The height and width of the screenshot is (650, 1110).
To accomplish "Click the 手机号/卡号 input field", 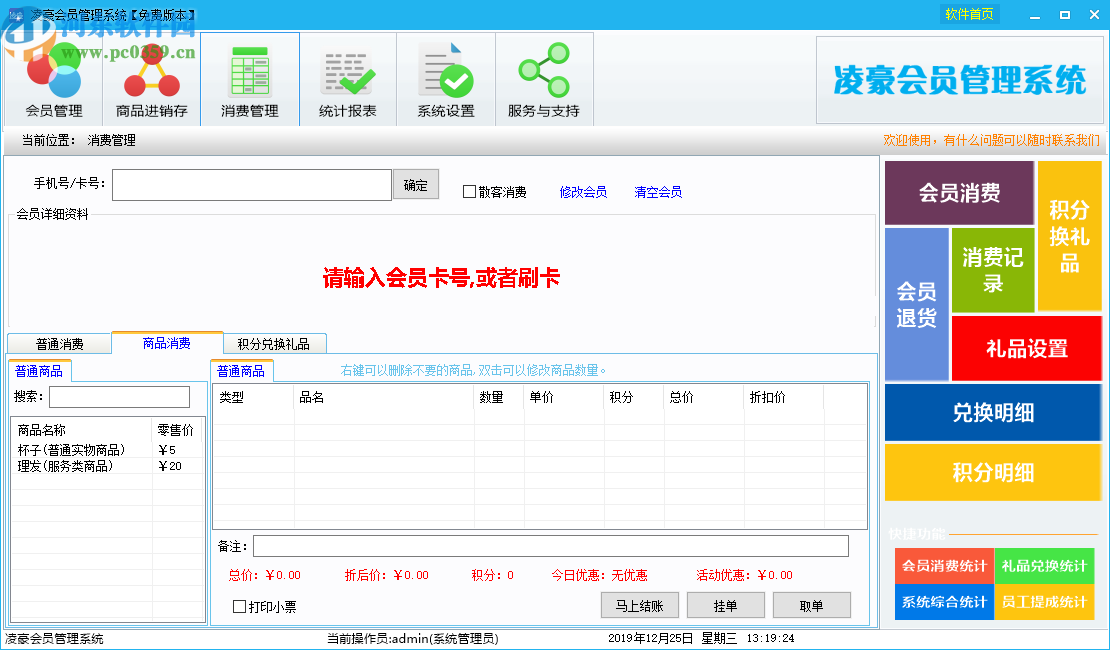I will [x=251, y=184].
